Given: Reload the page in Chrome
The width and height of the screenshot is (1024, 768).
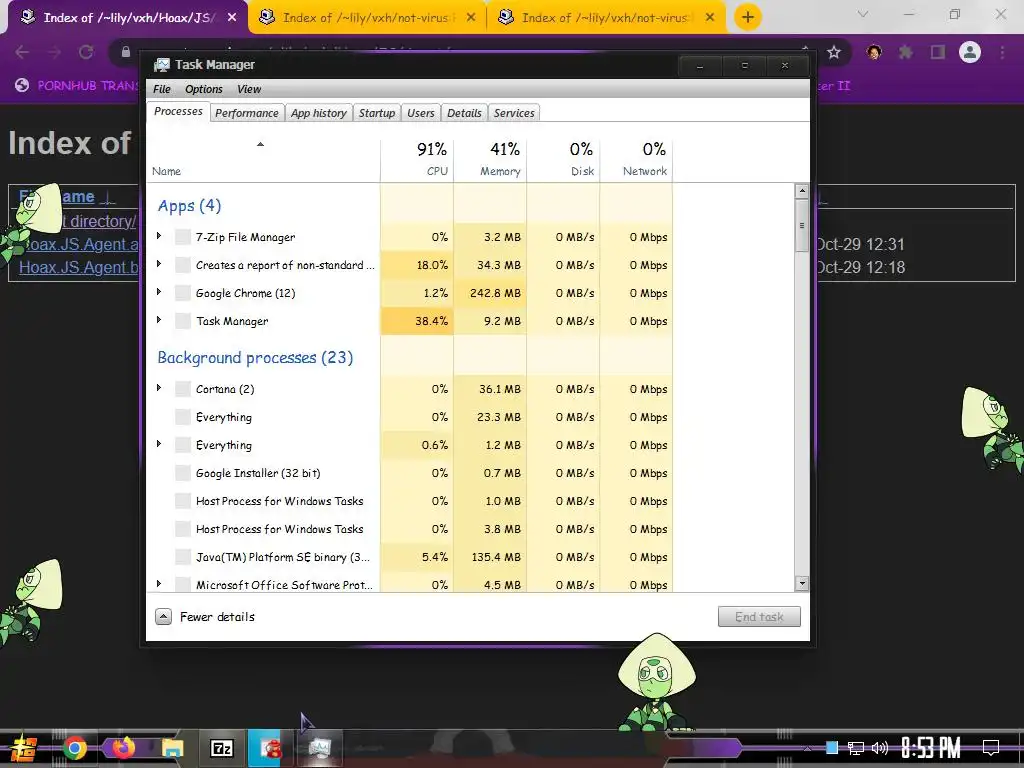Looking at the screenshot, I should tap(86, 52).
